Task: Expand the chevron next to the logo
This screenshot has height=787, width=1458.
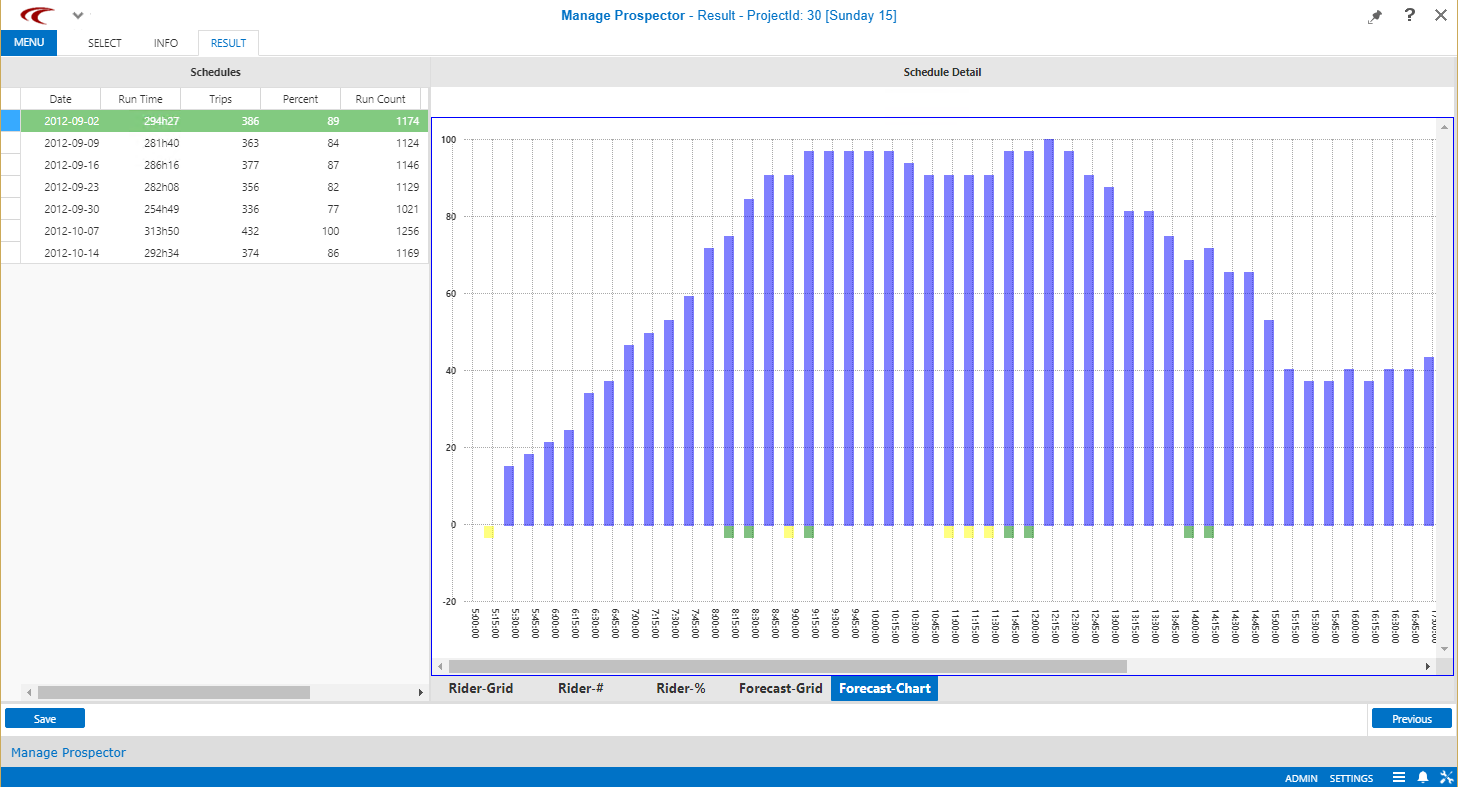Action: [77, 15]
